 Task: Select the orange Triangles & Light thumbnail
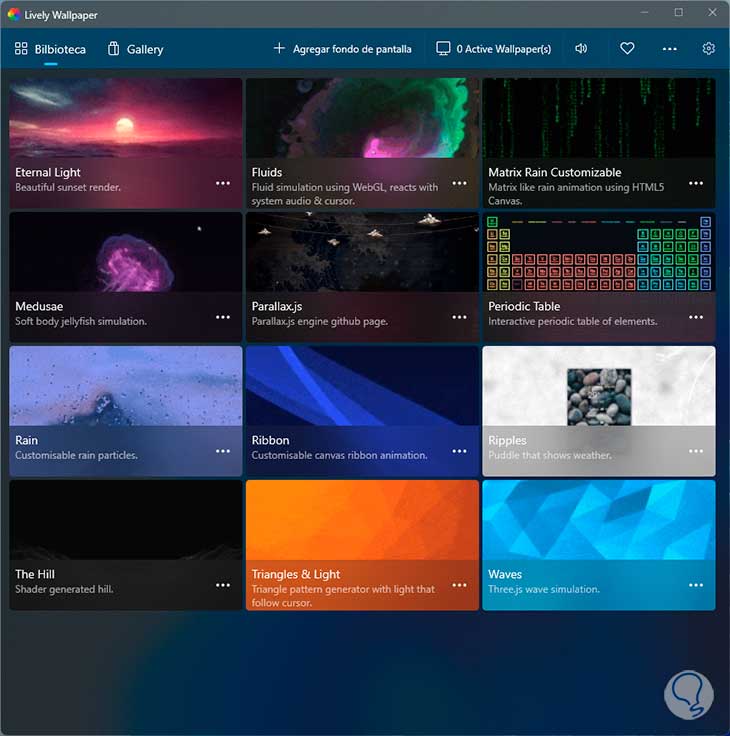[x=362, y=520]
